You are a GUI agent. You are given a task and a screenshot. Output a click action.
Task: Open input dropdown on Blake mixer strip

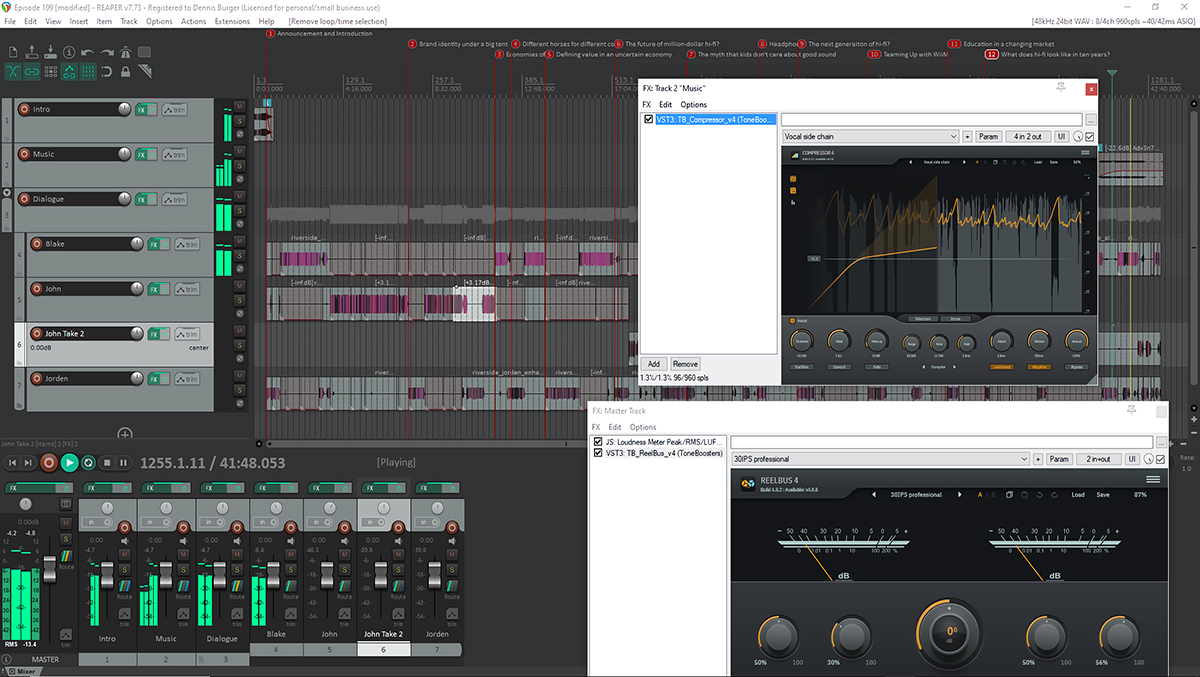pos(268,522)
